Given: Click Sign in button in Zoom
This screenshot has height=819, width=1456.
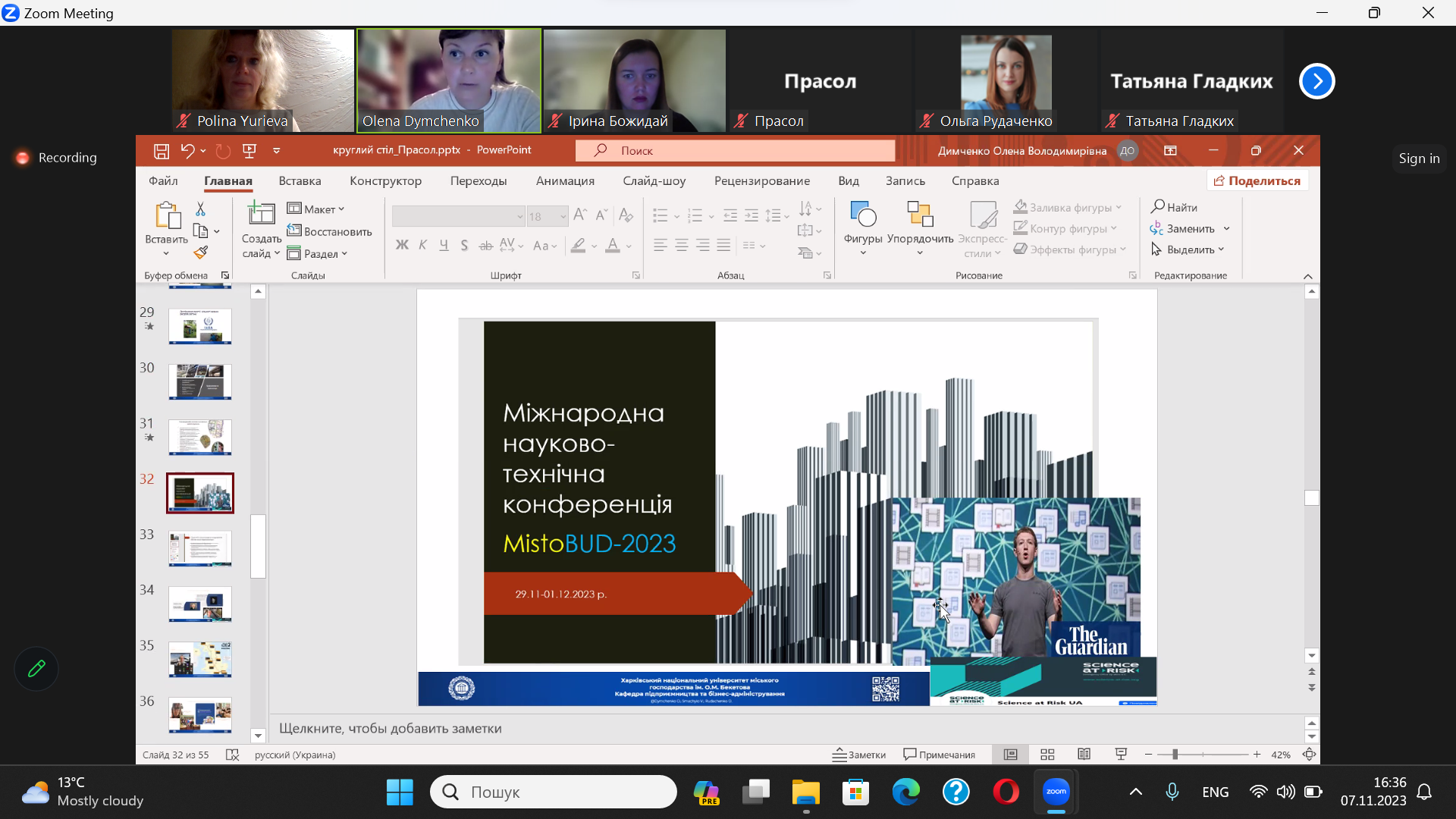Looking at the screenshot, I should [1419, 158].
